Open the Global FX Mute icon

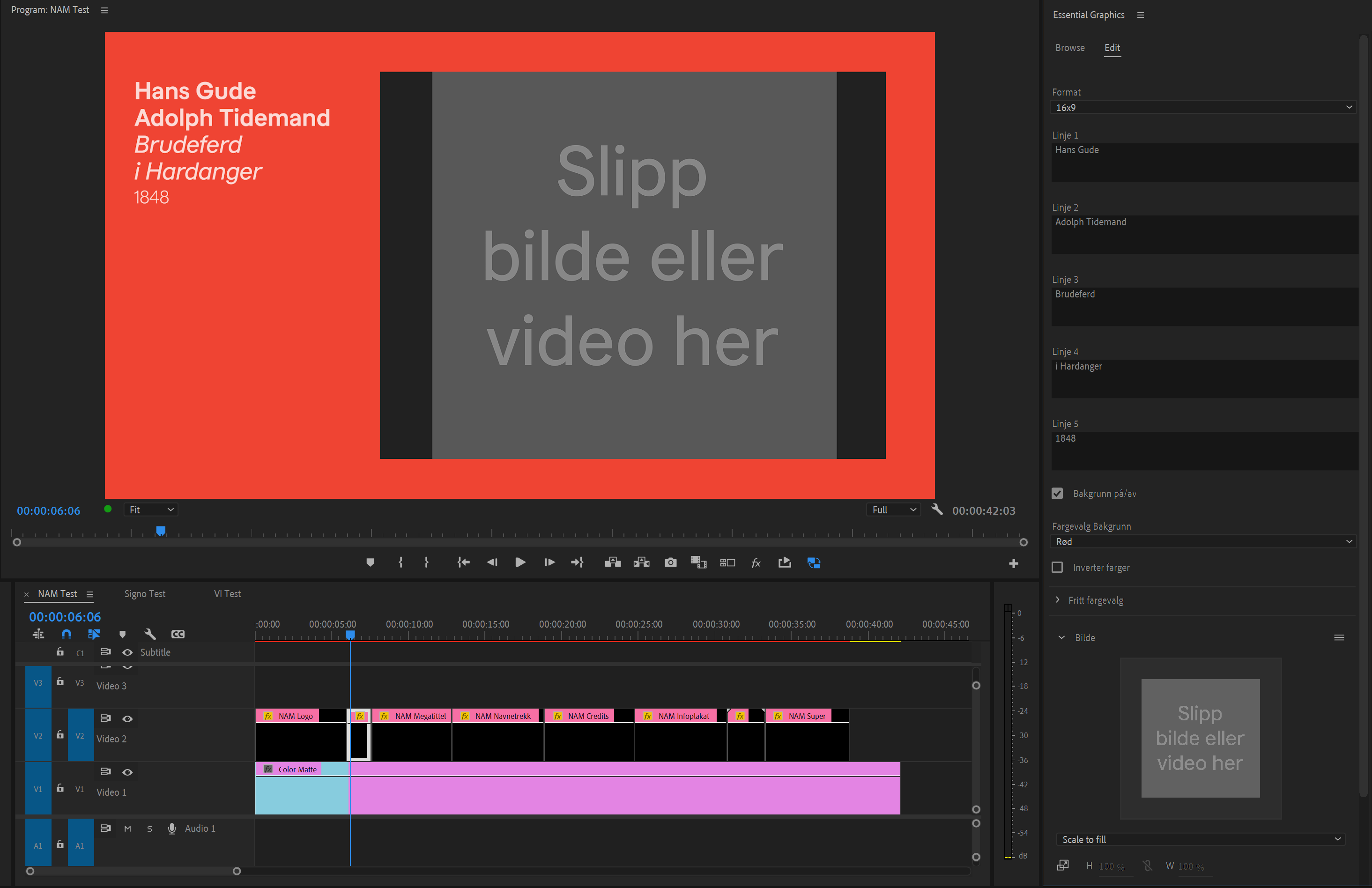pyautogui.click(x=756, y=562)
